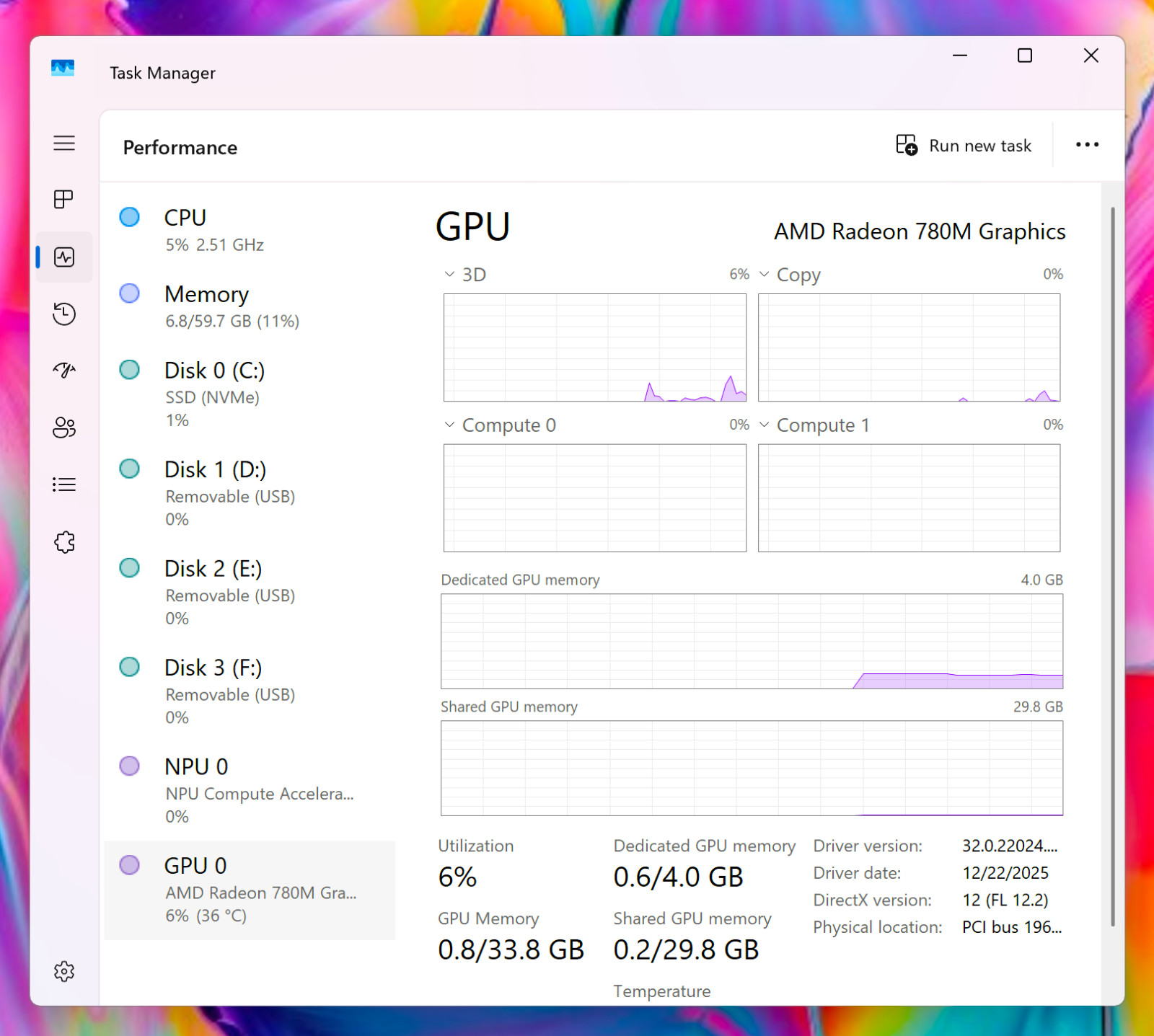Select CPU in the performance list
The height and width of the screenshot is (1036, 1154).
click(250, 230)
